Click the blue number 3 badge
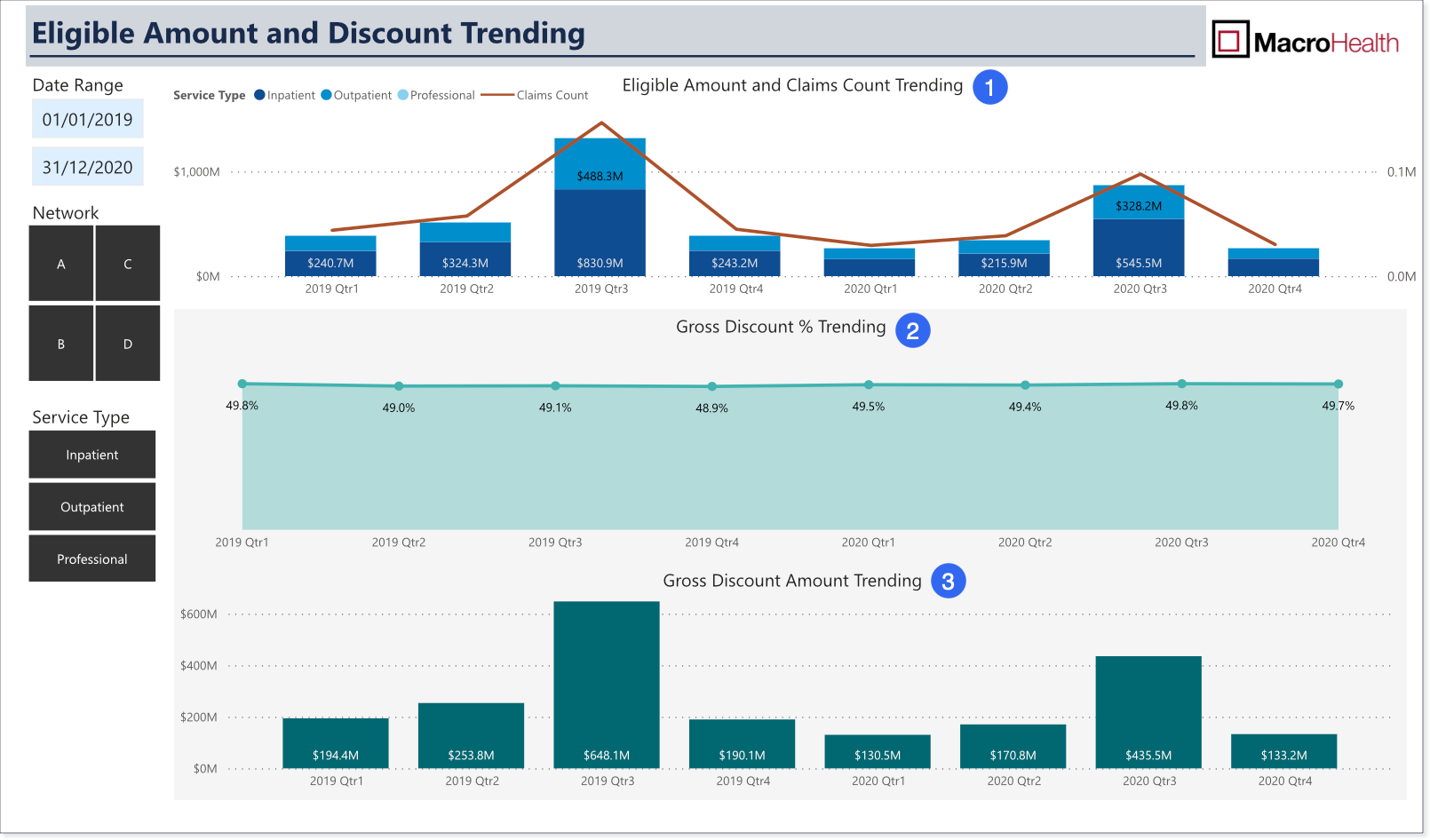This screenshot has height=840, width=1430. pyautogui.click(x=948, y=581)
